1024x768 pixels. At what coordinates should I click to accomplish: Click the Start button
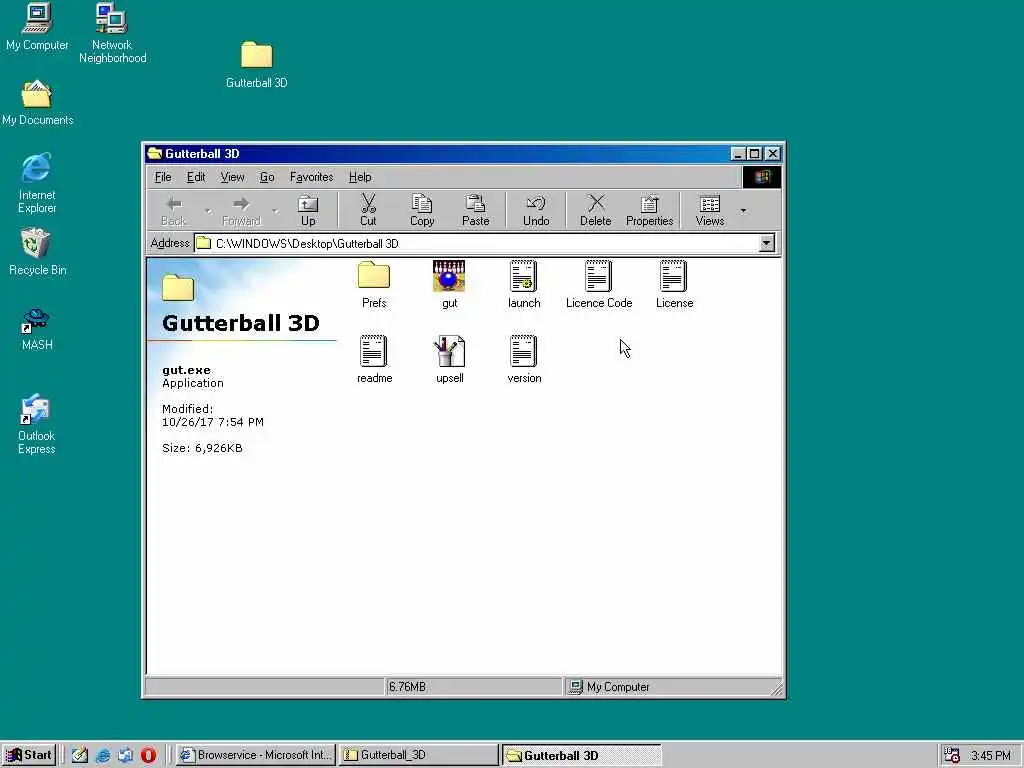[29, 755]
